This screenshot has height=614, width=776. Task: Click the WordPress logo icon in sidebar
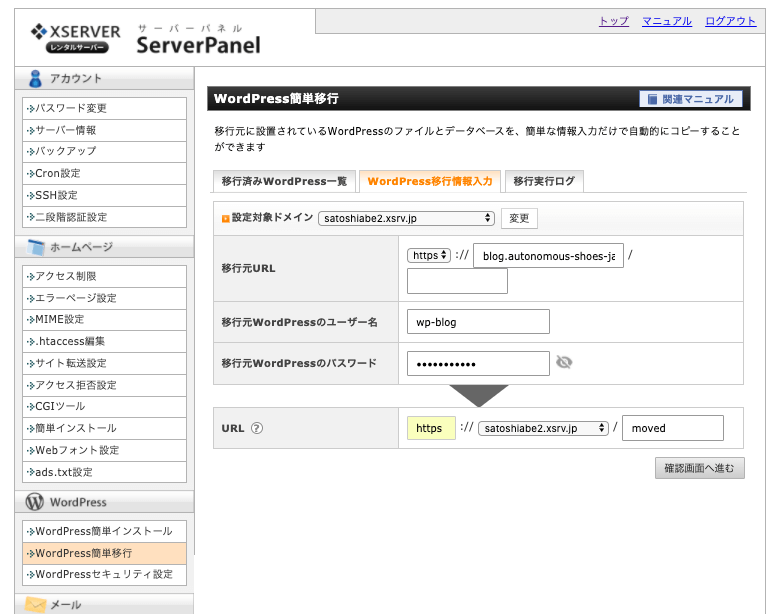[35, 502]
